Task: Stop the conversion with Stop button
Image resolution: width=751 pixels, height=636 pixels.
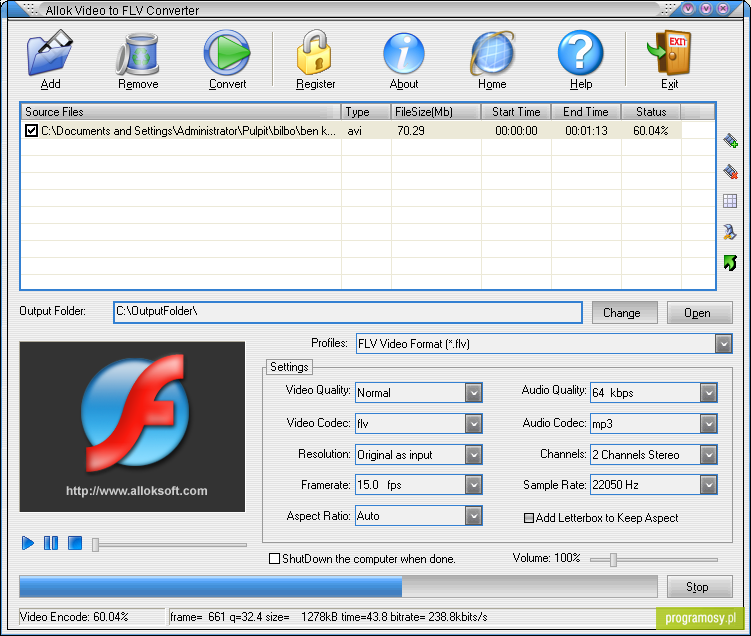Action: click(x=699, y=587)
